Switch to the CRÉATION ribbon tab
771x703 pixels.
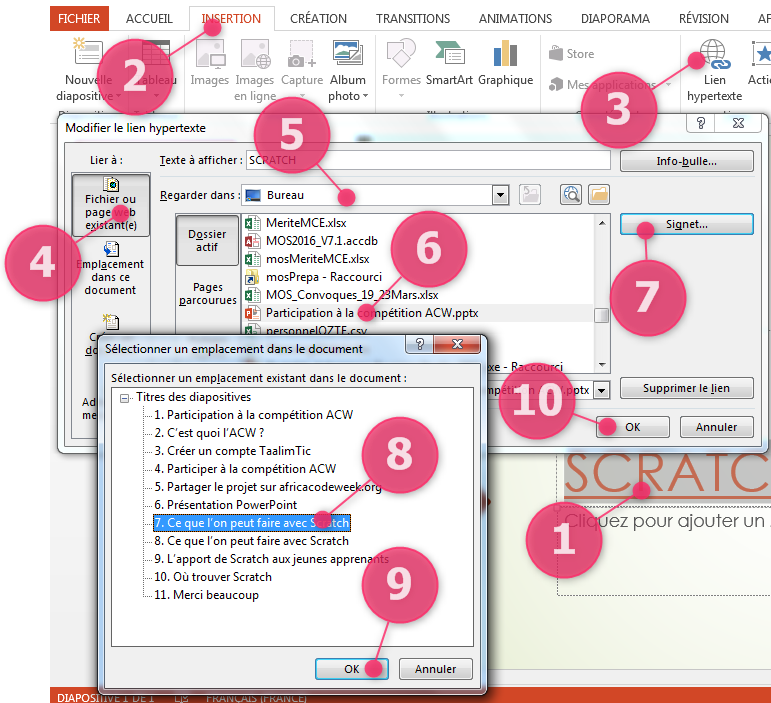318,19
